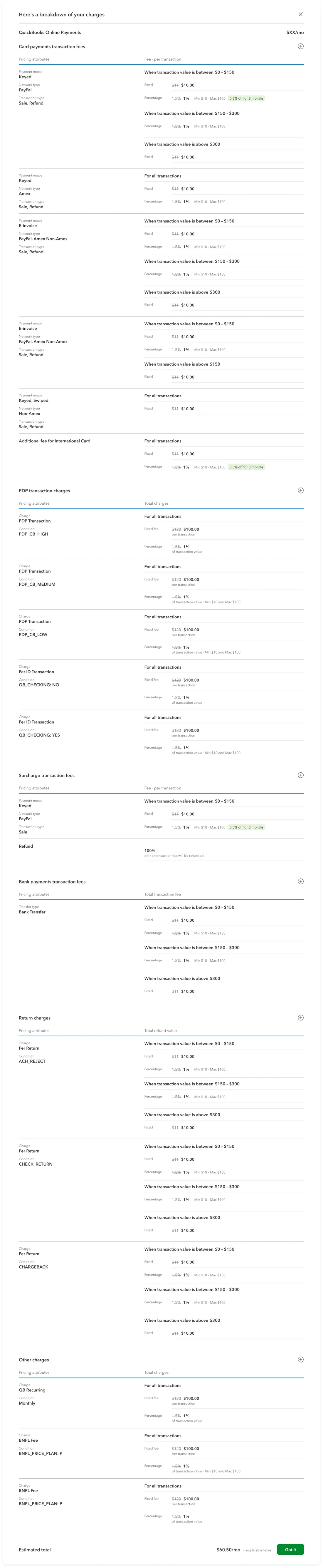Click "When transaction value is above $150" heading
Screen dimensions: 323x1568
point(182,364)
